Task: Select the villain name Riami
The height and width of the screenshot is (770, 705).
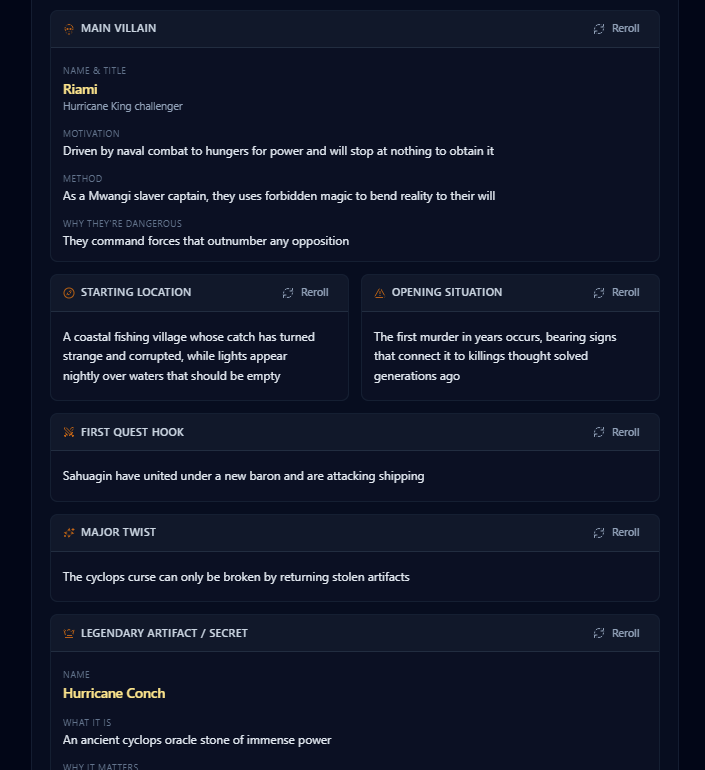Action: click(80, 89)
